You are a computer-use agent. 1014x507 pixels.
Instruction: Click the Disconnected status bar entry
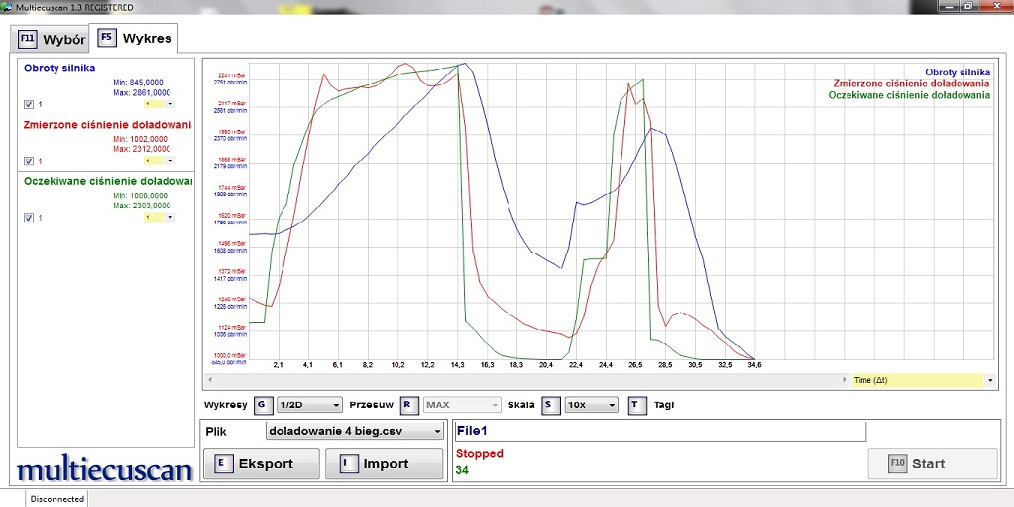tap(57, 499)
